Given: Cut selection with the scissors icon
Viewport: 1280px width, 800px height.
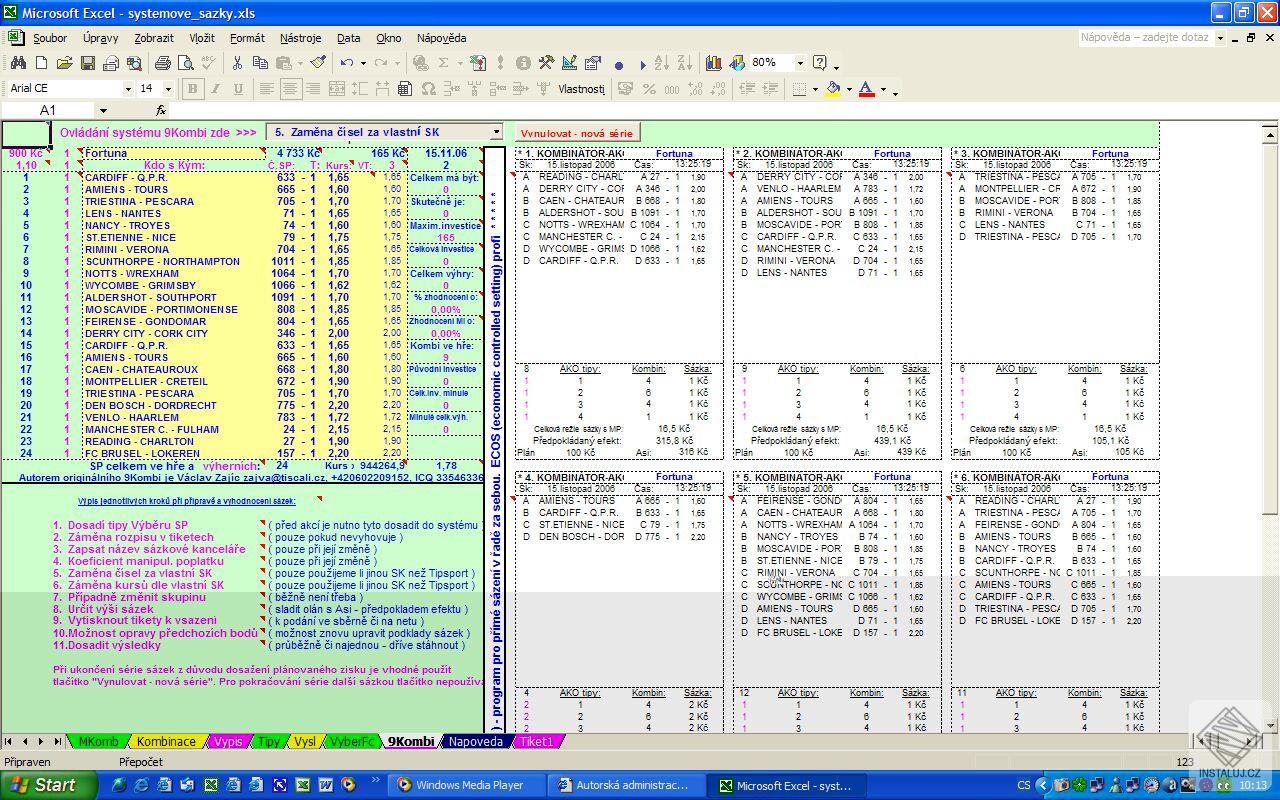Looking at the screenshot, I should pos(237,63).
